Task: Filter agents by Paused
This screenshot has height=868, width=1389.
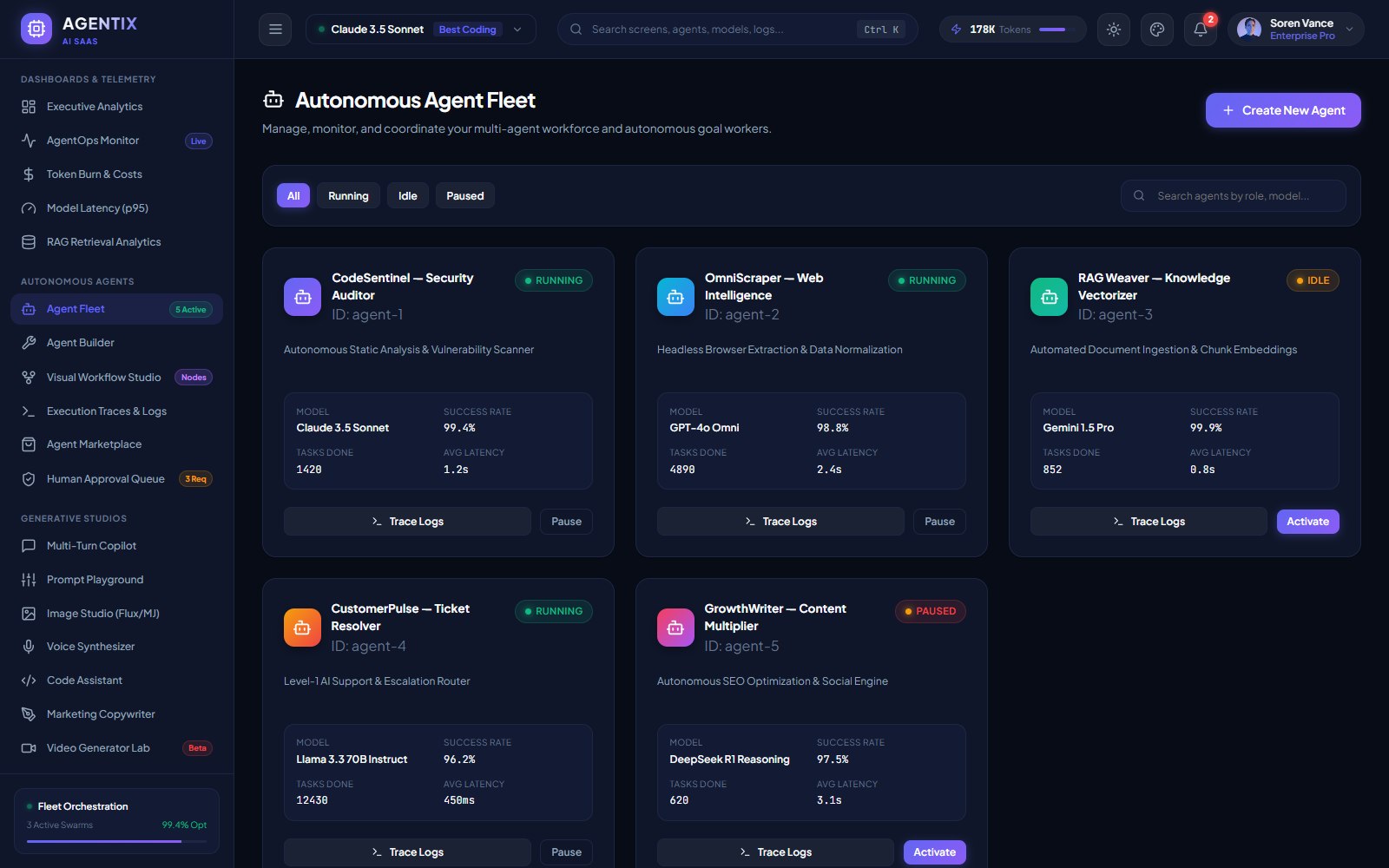Action: (x=465, y=196)
